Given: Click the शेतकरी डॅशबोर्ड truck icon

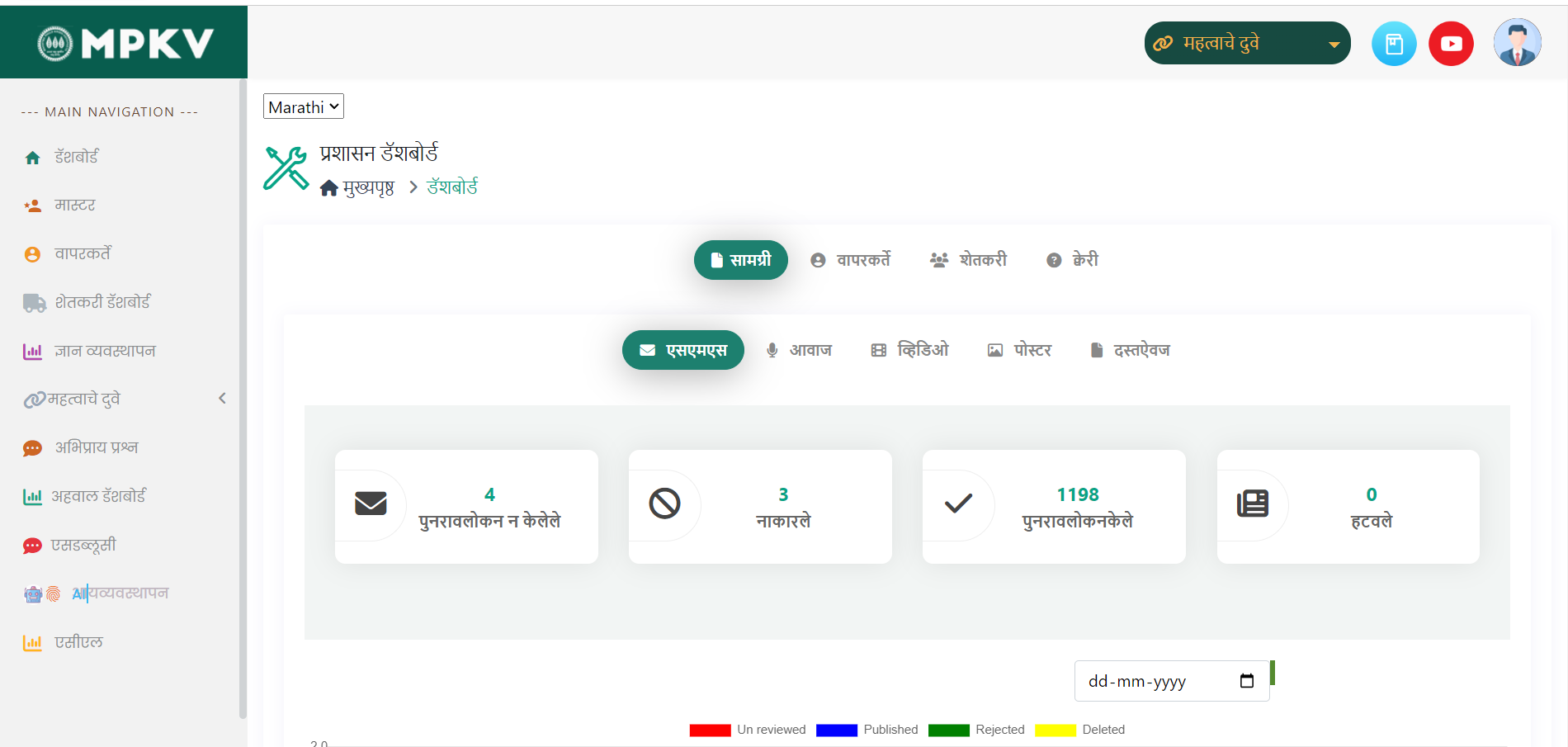Looking at the screenshot, I should click(34, 303).
